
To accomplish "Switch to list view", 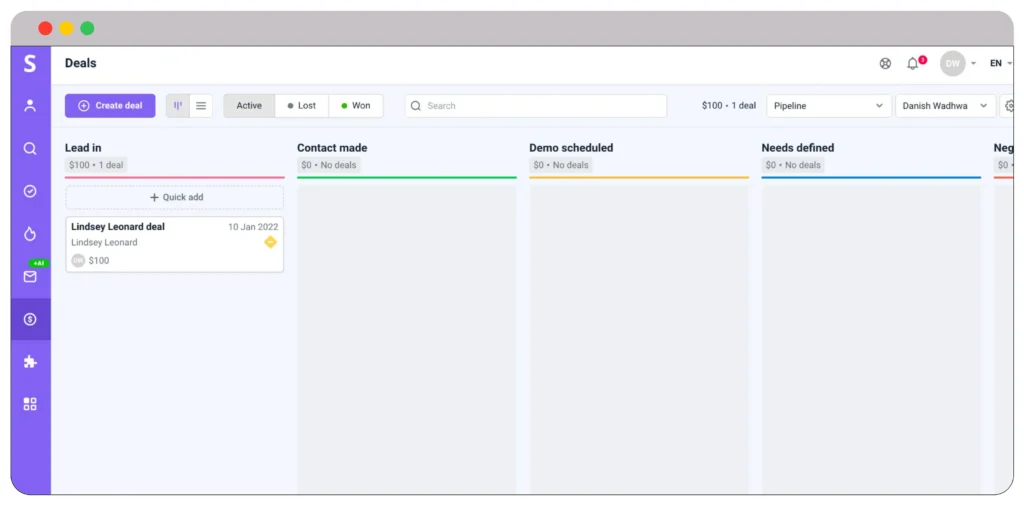I will [201, 106].
